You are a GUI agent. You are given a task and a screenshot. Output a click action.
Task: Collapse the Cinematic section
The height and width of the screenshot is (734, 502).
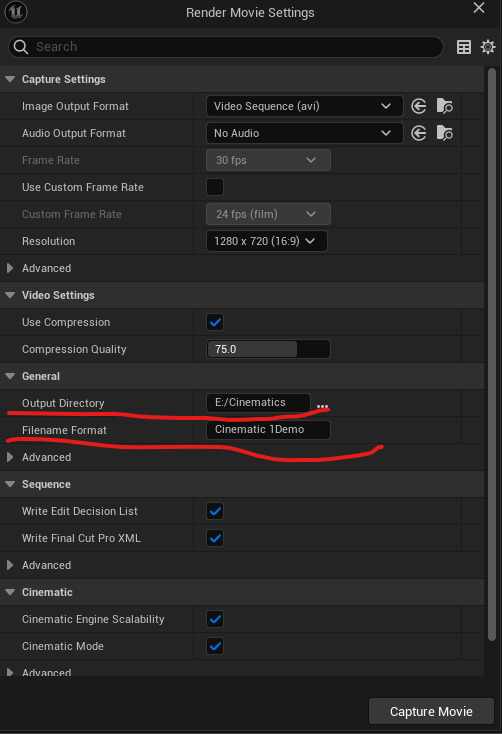coord(10,592)
